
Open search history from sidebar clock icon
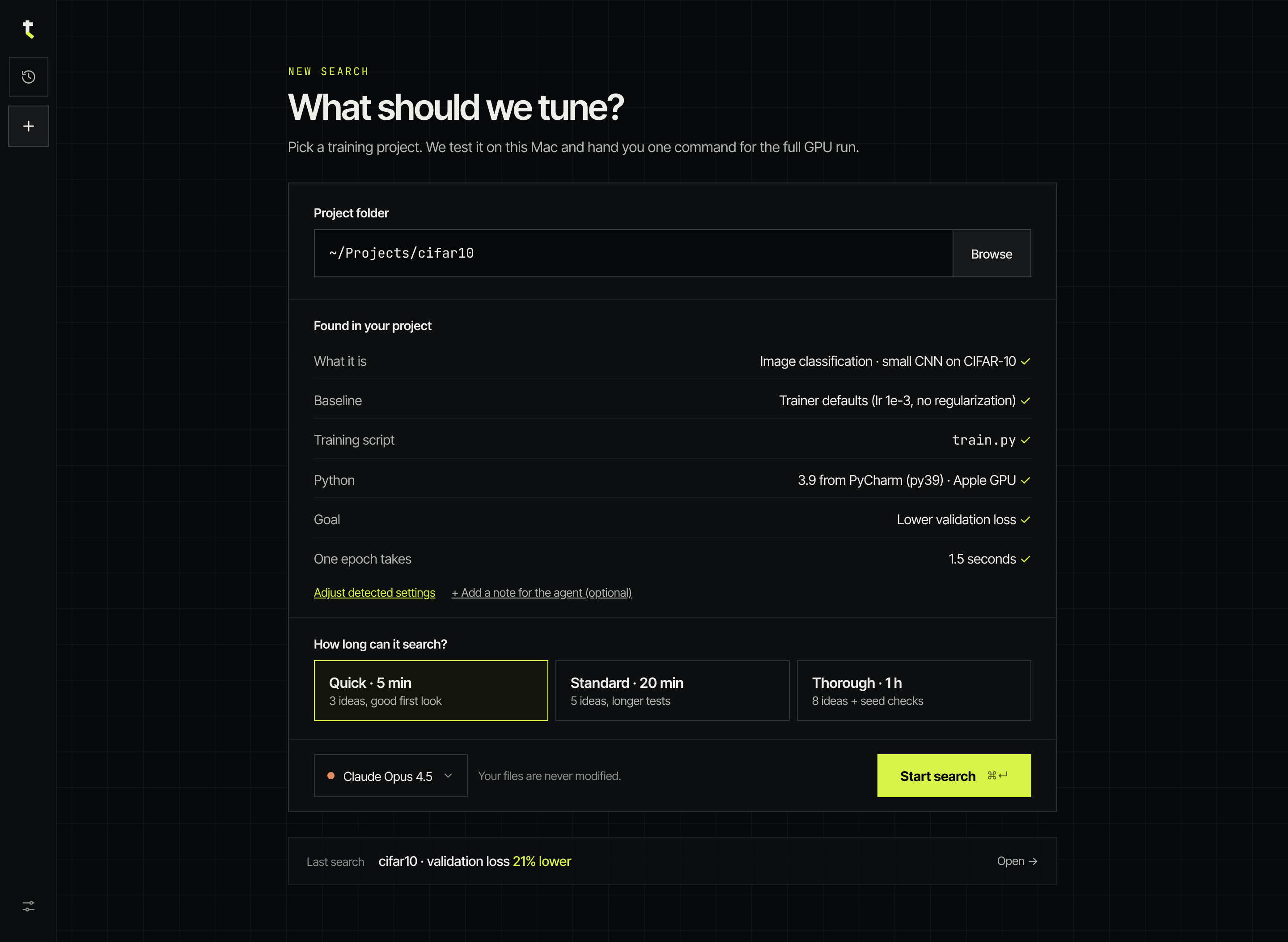(x=29, y=77)
